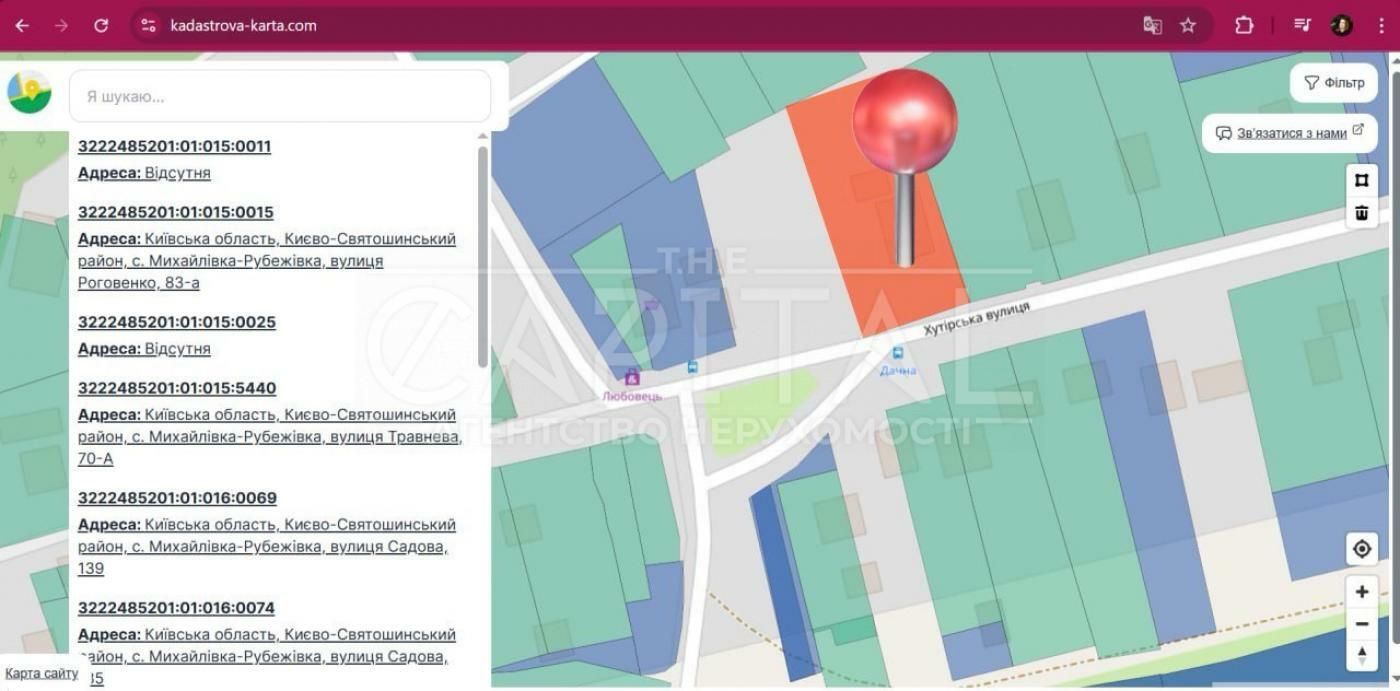Viewport: 1400px width, 691px height.
Task: Open parcel 3222485201:01:015:0015
Action: 175,212
